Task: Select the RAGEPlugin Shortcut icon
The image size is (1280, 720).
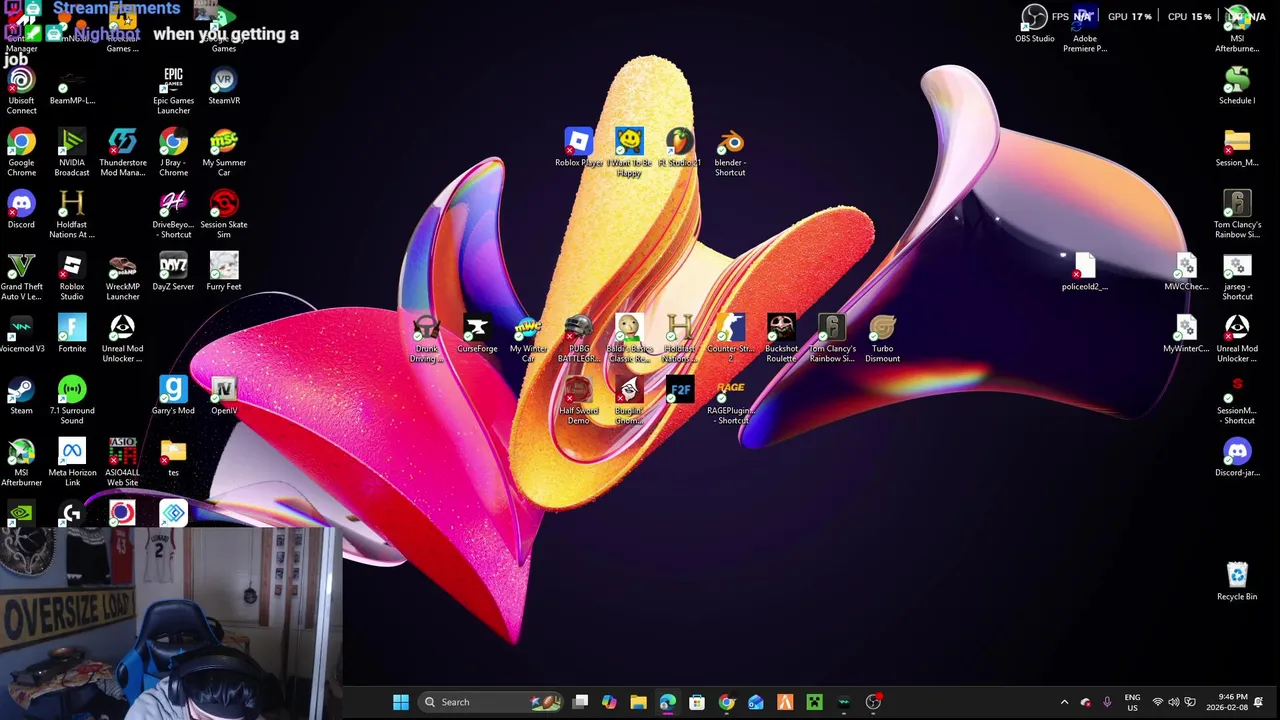Action: (x=730, y=401)
